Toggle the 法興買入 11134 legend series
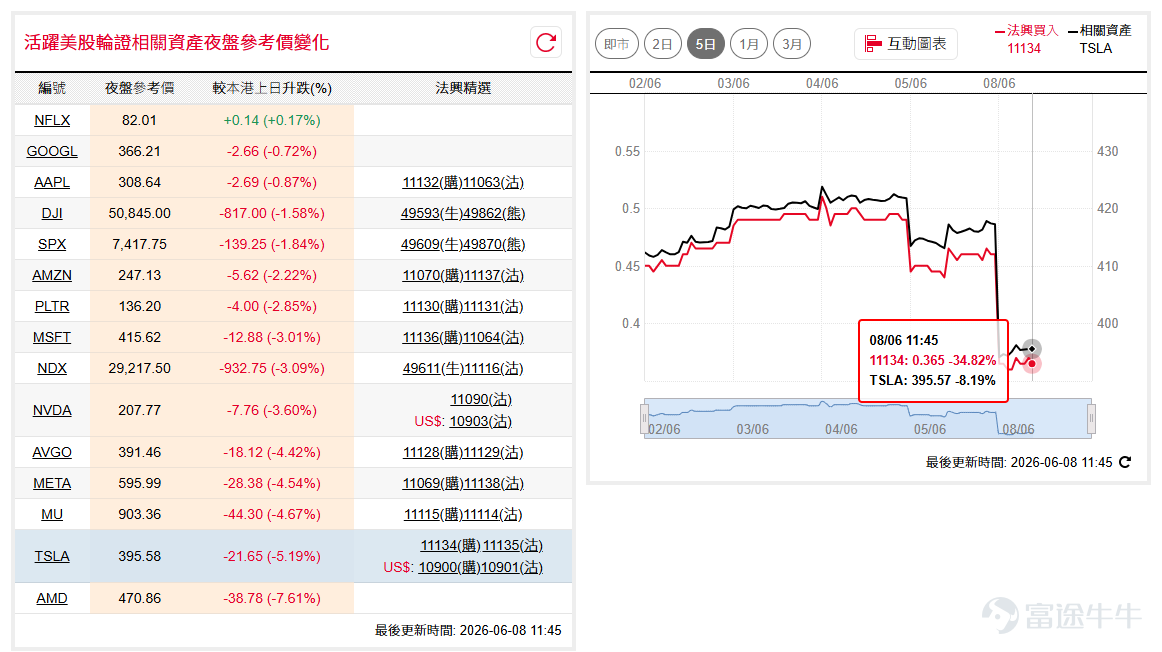The width and height of the screenshot is (1162, 652). [1026, 39]
